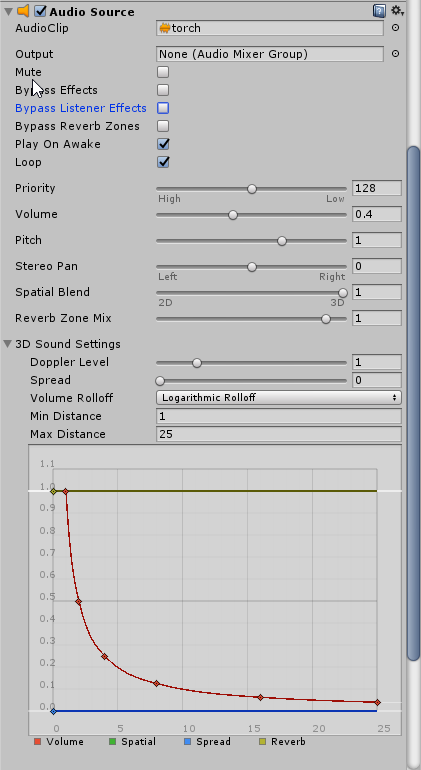Disable Play On Awake
Screen dimensions: 421x770
(163, 144)
